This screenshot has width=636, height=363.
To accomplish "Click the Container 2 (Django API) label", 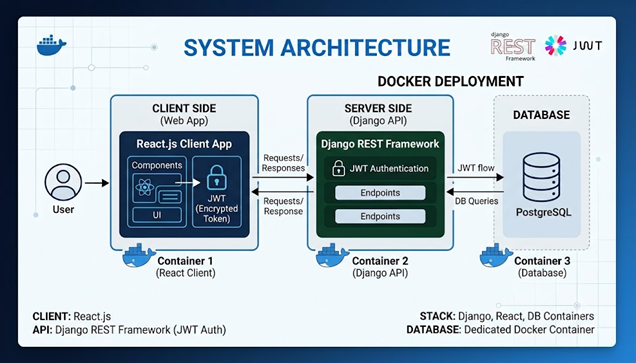I will pyautogui.click(x=380, y=267).
